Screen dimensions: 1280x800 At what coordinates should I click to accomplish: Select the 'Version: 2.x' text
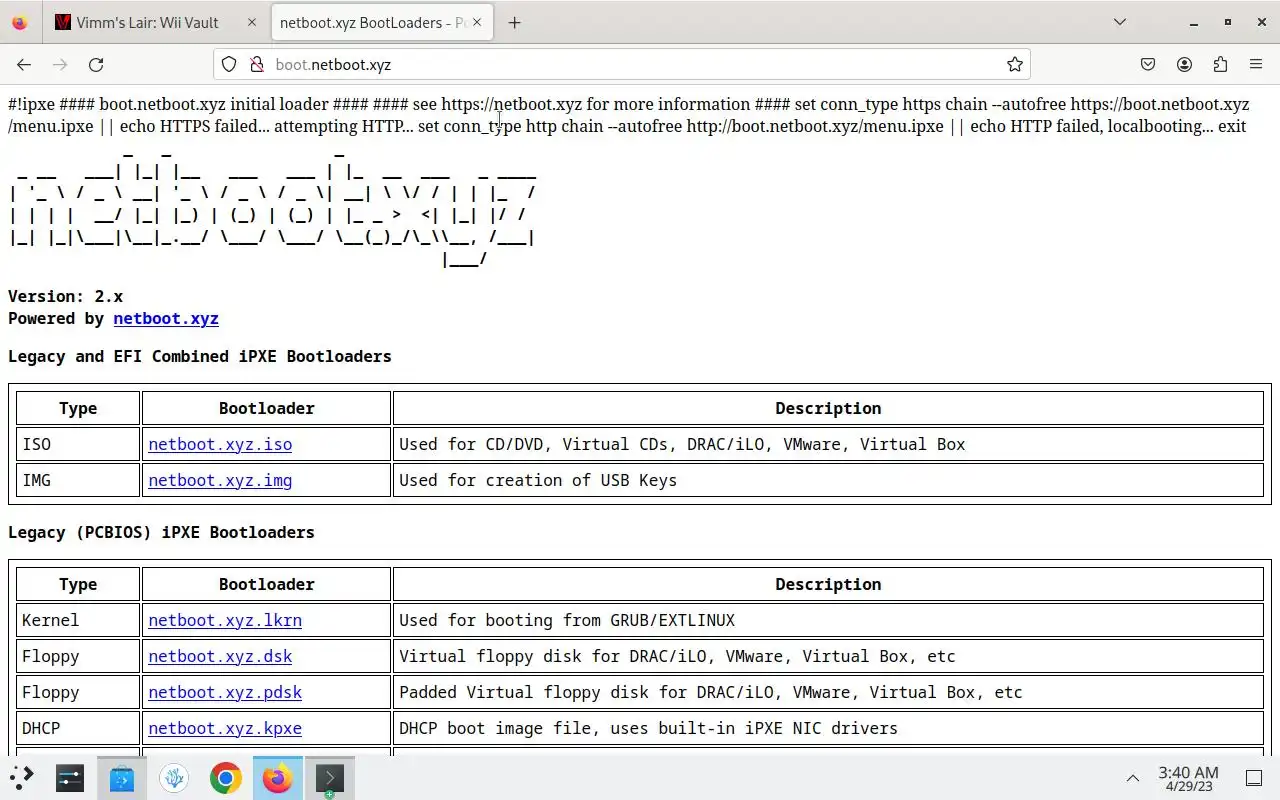tap(66, 296)
